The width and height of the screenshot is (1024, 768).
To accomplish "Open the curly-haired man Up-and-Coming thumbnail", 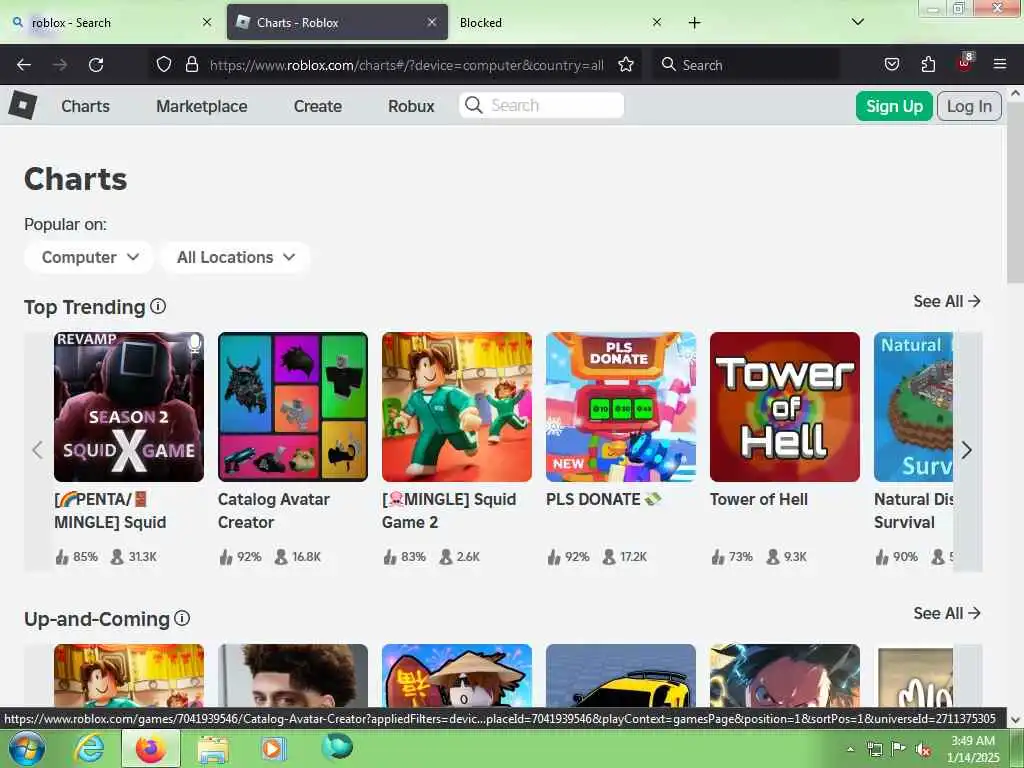I will click(293, 676).
